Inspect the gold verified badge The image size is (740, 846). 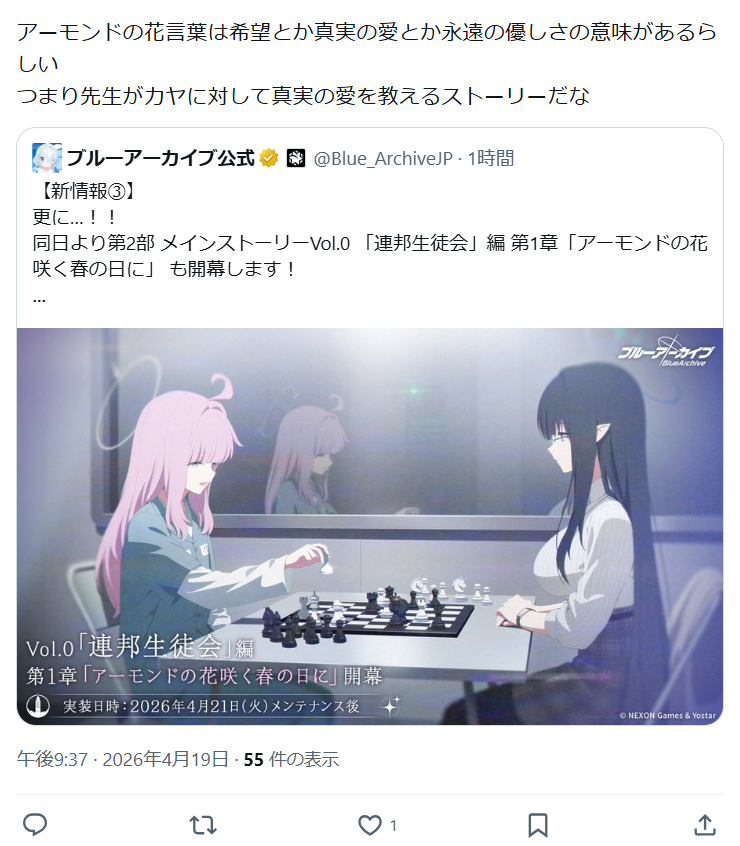click(x=269, y=159)
